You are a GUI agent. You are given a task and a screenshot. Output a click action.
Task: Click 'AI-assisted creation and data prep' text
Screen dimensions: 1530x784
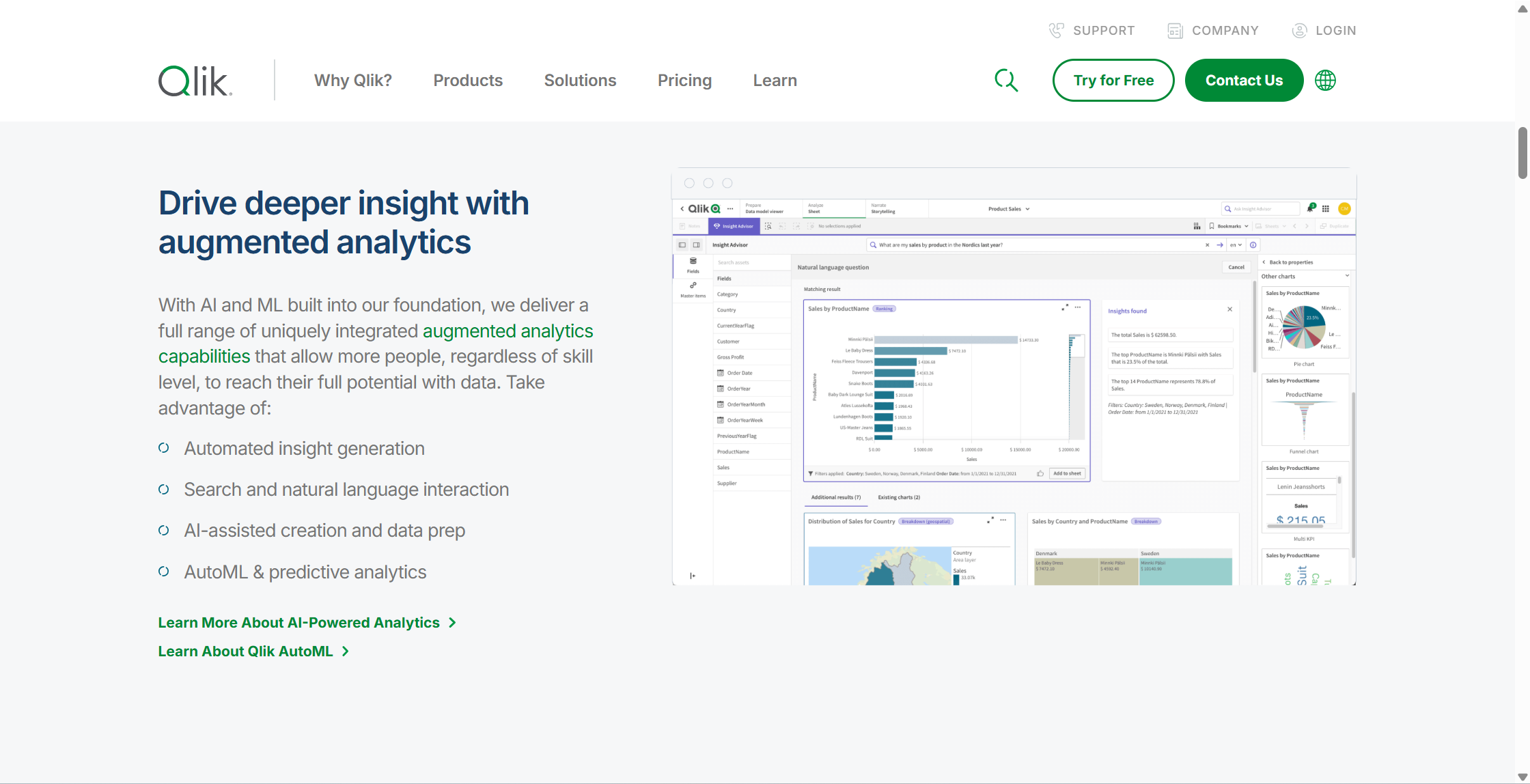tap(324, 531)
